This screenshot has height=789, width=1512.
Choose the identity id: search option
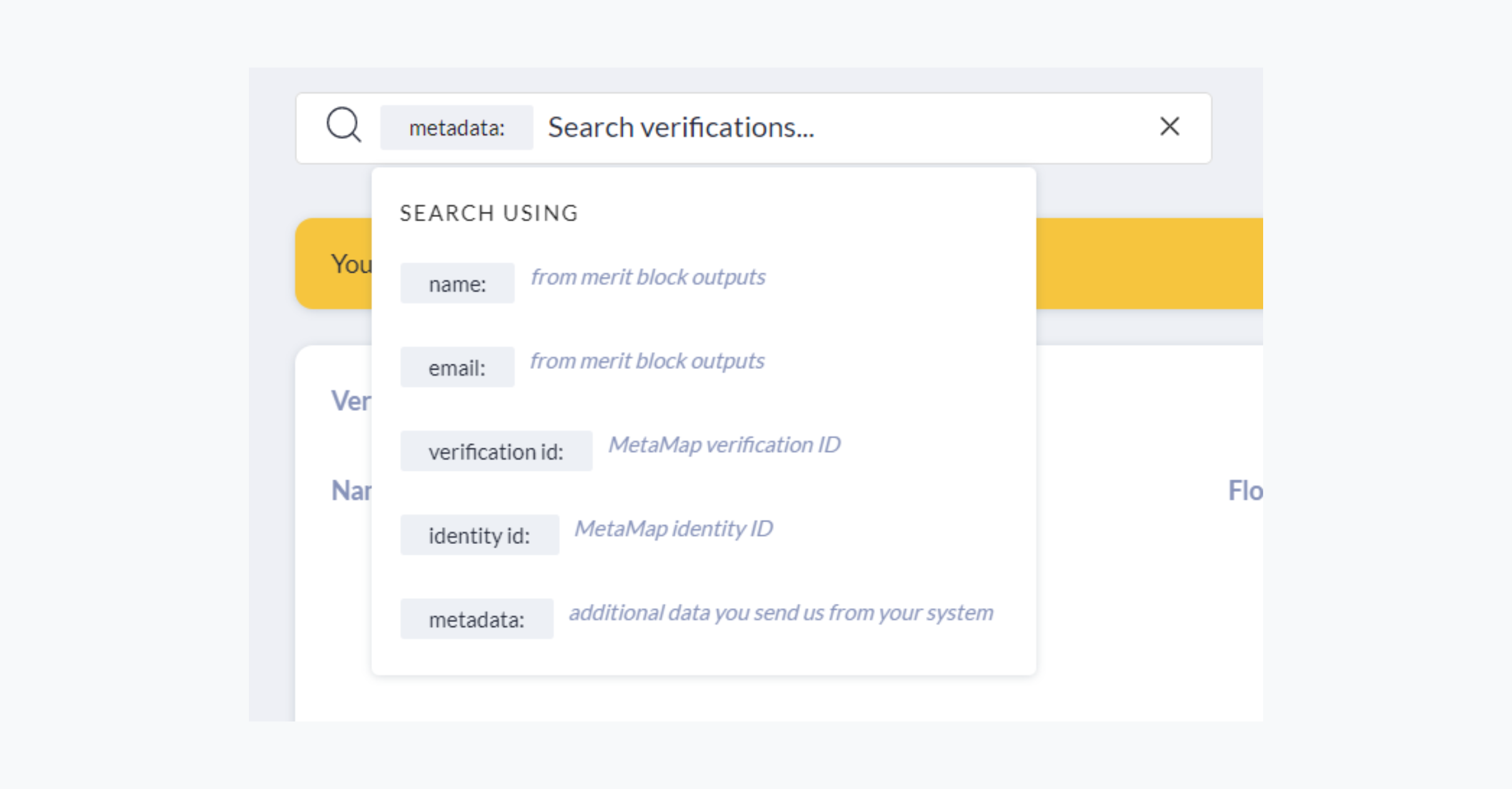[479, 535]
